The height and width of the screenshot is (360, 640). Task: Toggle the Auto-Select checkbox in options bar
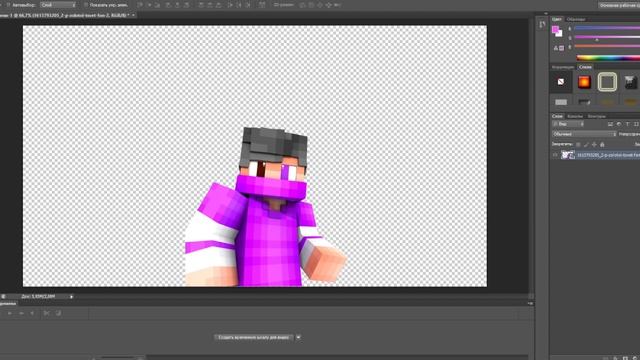[x=8, y=5]
